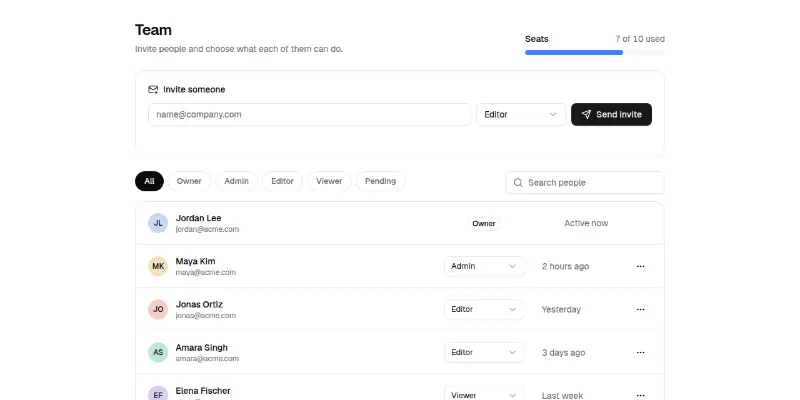Click the name Elena Fischer

click(x=203, y=391)
